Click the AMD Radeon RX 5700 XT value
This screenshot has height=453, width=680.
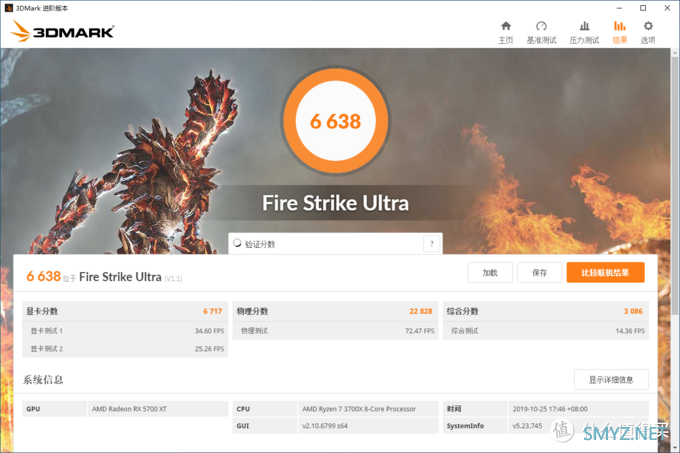pos(129,409)
